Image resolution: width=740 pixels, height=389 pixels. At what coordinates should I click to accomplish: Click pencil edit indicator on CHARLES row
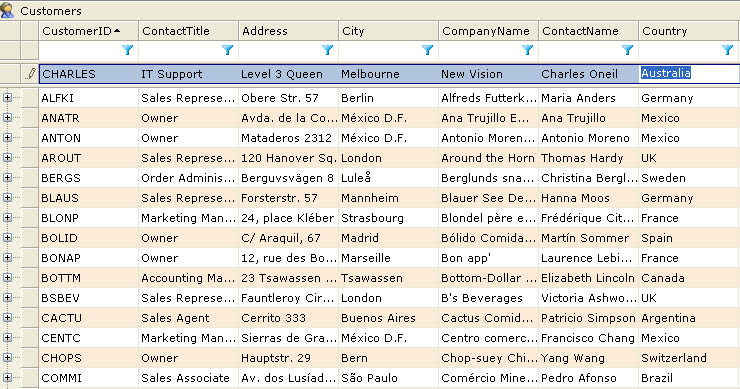[x=31, y=74]
